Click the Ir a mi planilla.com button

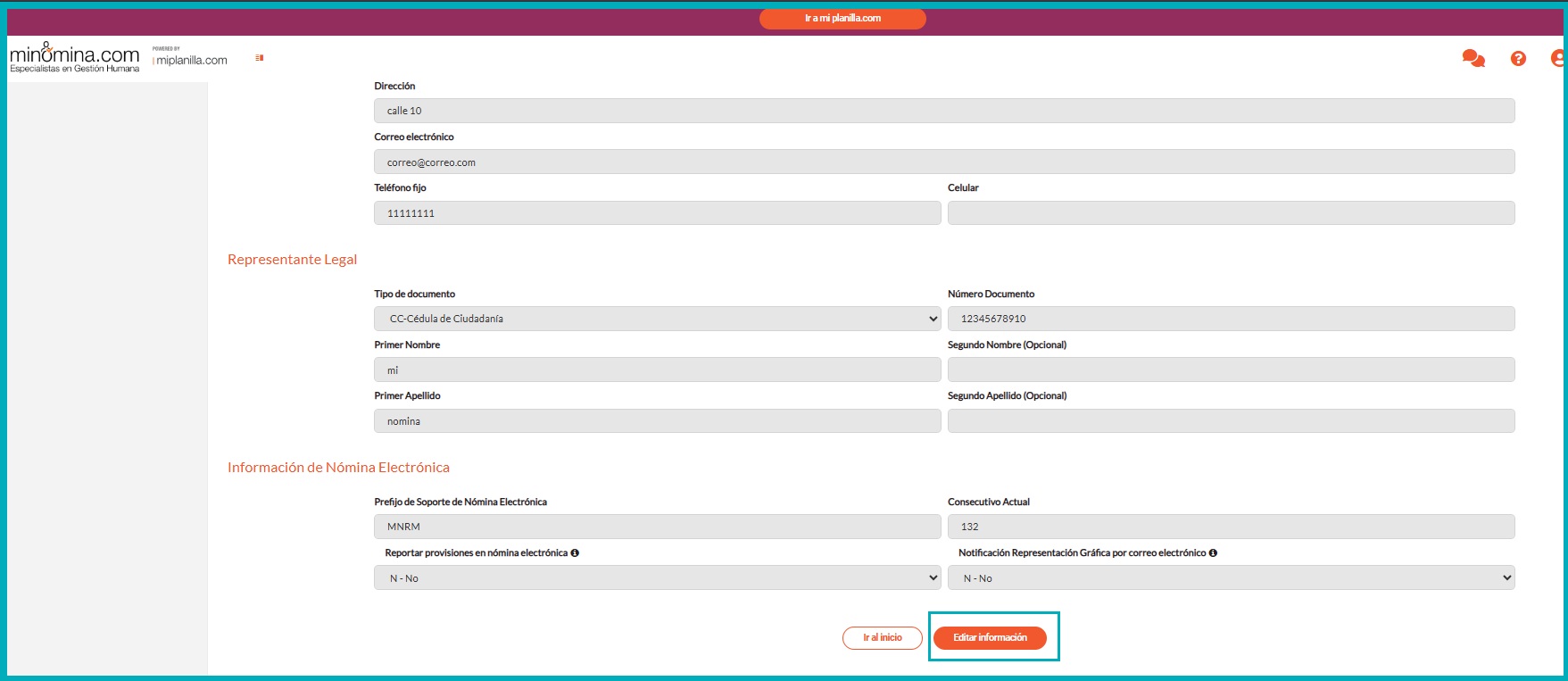pyautogui.click(x=842, y=18)
